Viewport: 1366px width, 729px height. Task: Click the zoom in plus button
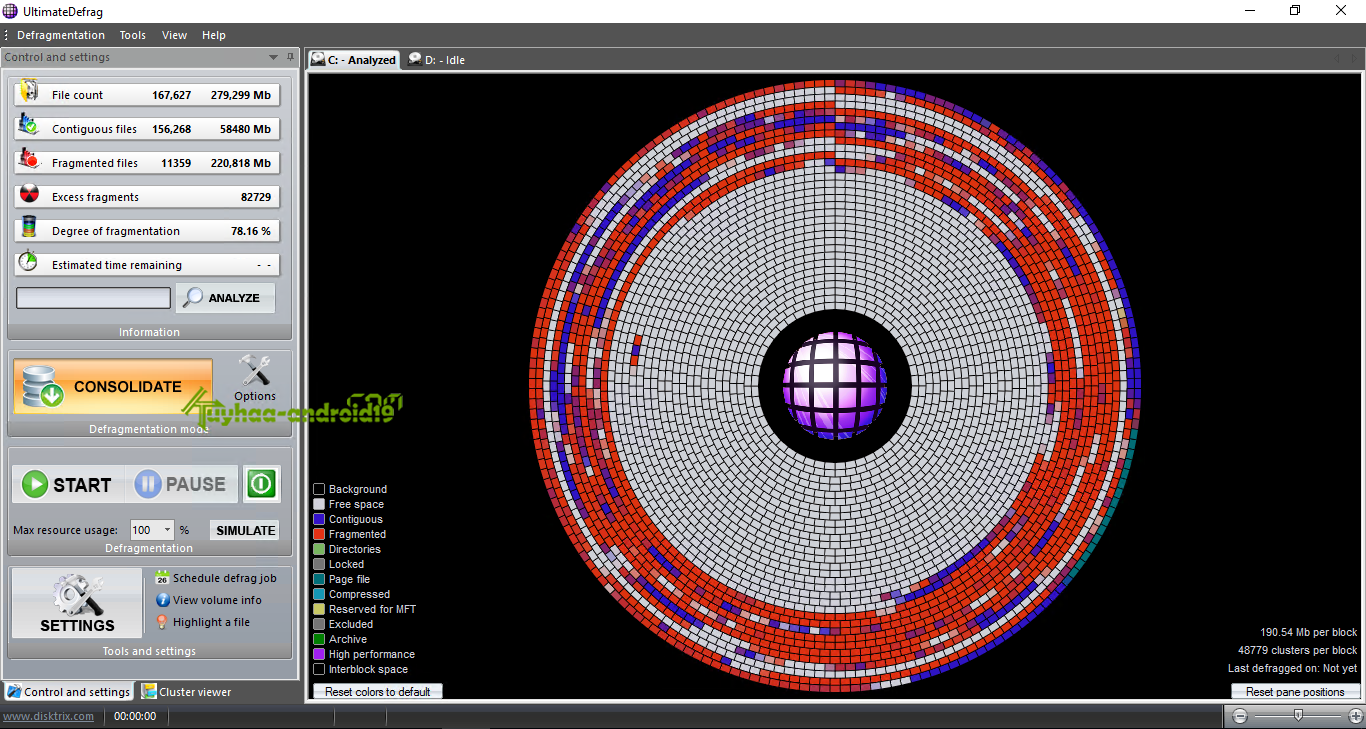(x=1356, y=716)
